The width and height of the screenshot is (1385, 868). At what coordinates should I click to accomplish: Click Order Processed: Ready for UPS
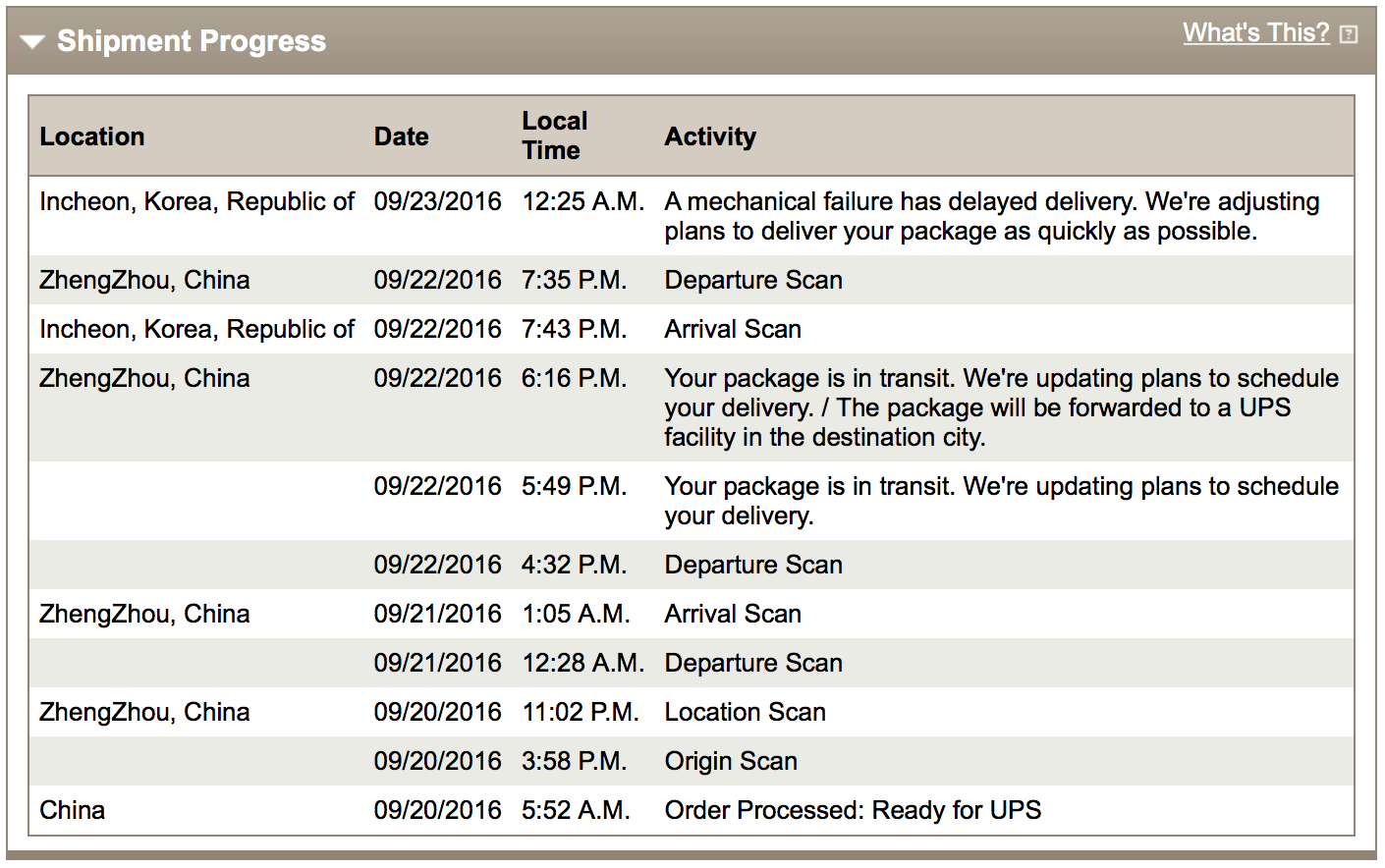[853, 810]
